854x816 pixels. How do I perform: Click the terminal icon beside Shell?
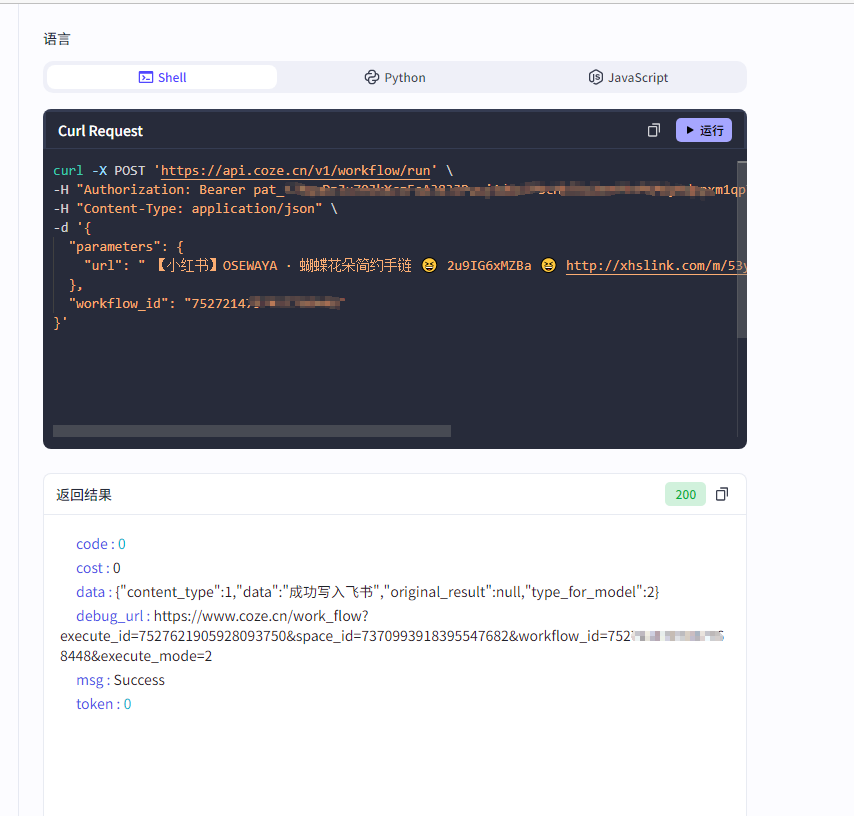click(146, 77)
